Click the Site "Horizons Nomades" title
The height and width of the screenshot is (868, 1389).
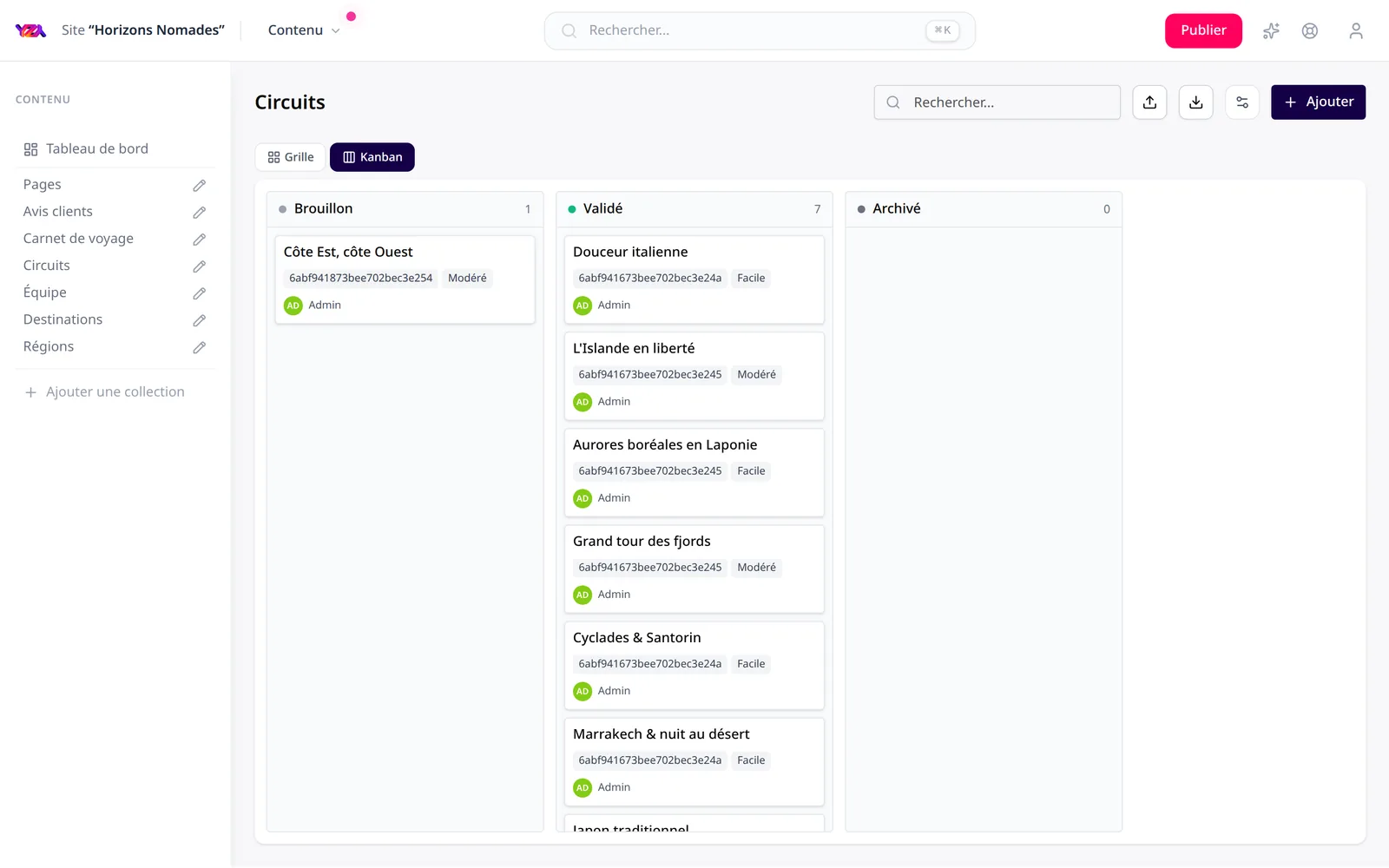pos(143,30)
